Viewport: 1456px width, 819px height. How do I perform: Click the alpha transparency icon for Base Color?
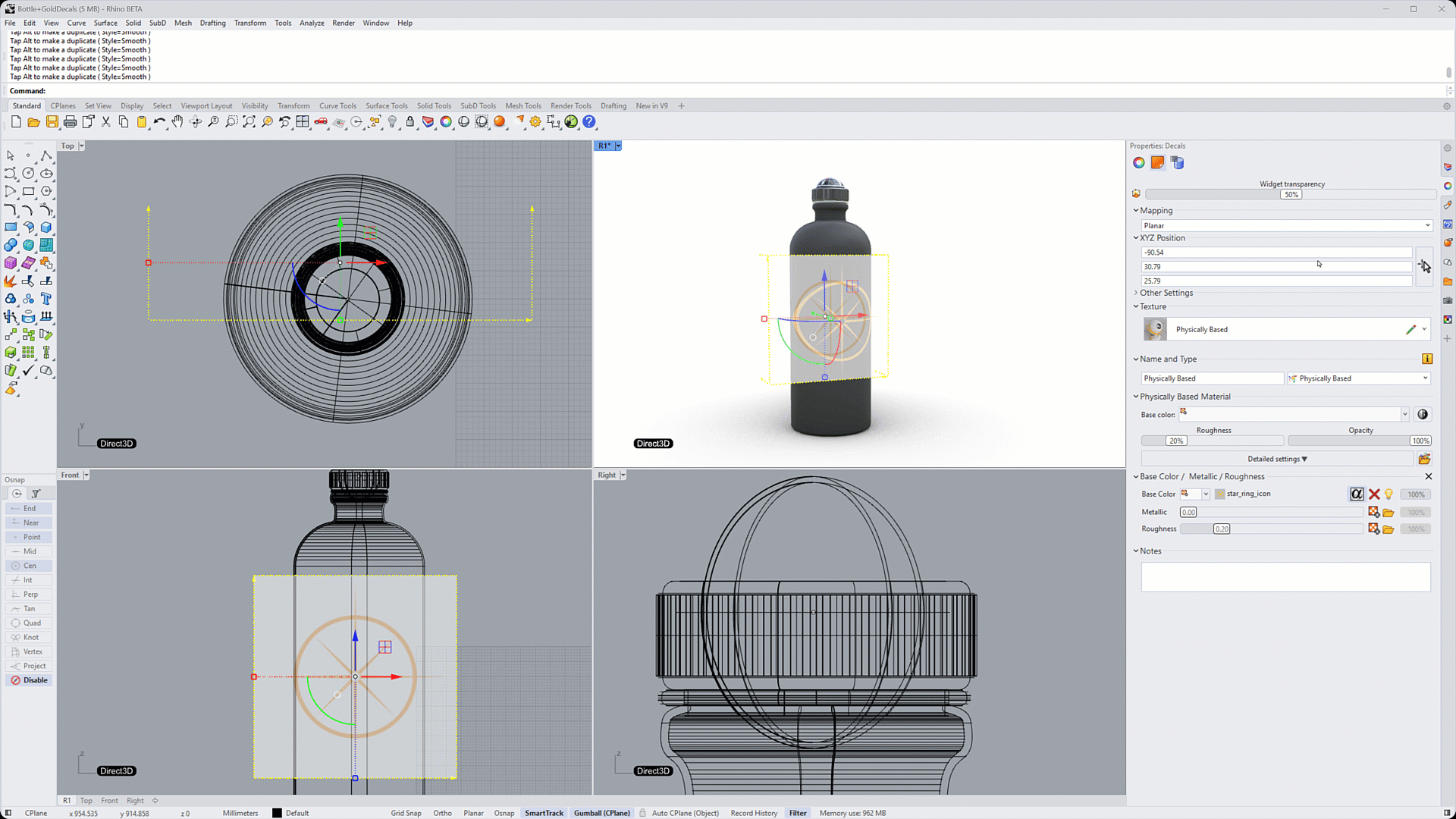coord(1357,494)
